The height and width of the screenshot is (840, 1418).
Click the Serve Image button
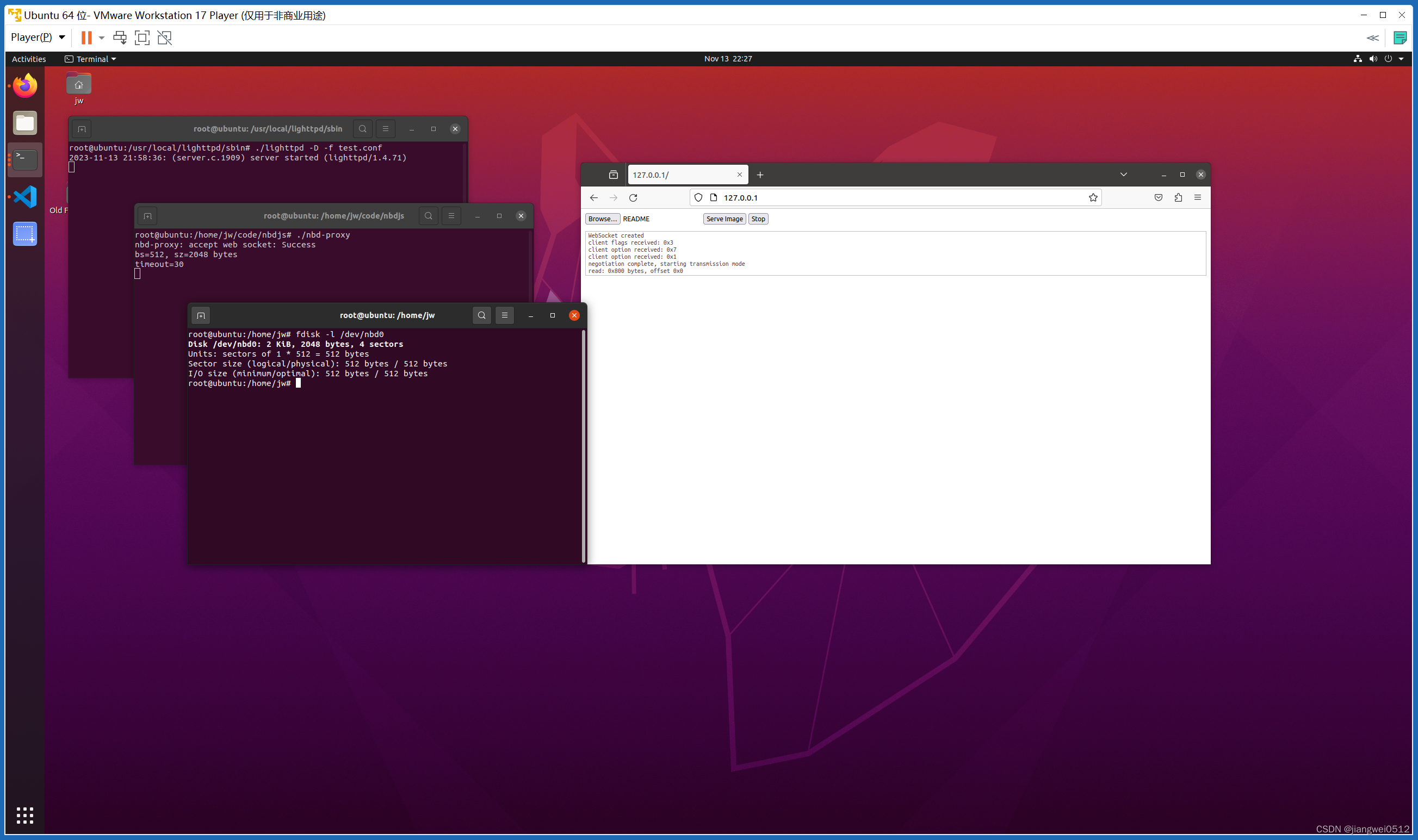point(722,218)
